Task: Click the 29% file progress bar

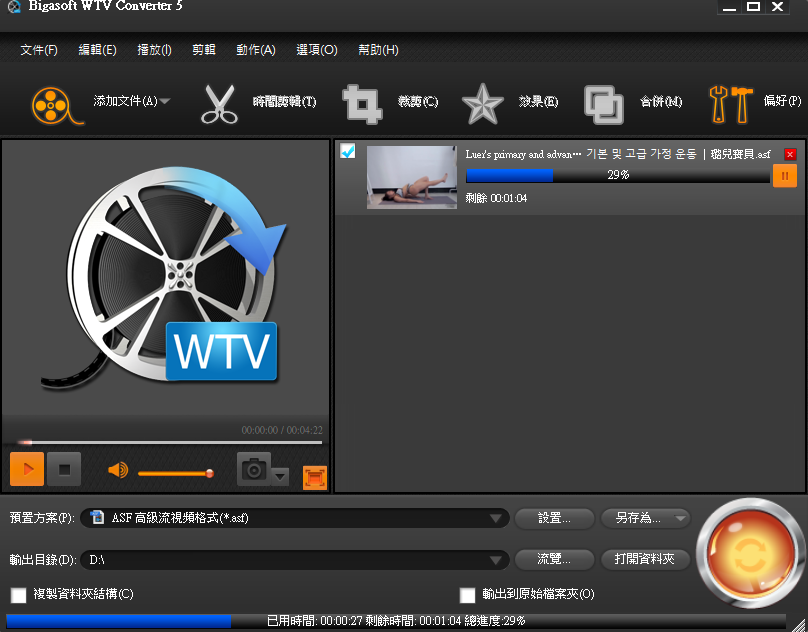Action: [618, 175]
